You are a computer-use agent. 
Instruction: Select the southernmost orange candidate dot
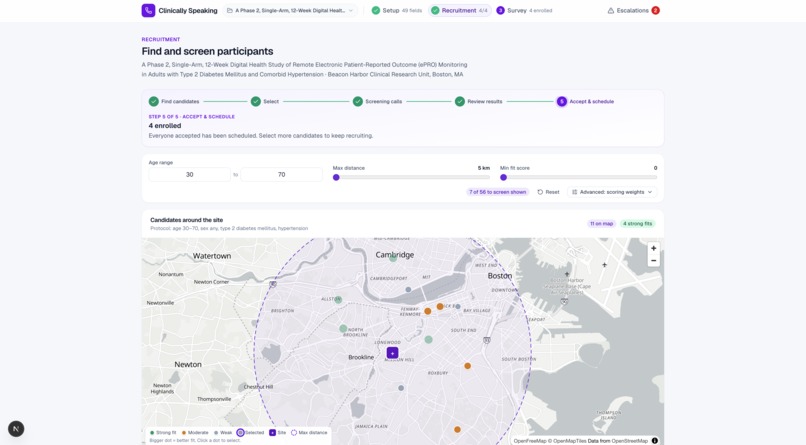tap(457, 430)
